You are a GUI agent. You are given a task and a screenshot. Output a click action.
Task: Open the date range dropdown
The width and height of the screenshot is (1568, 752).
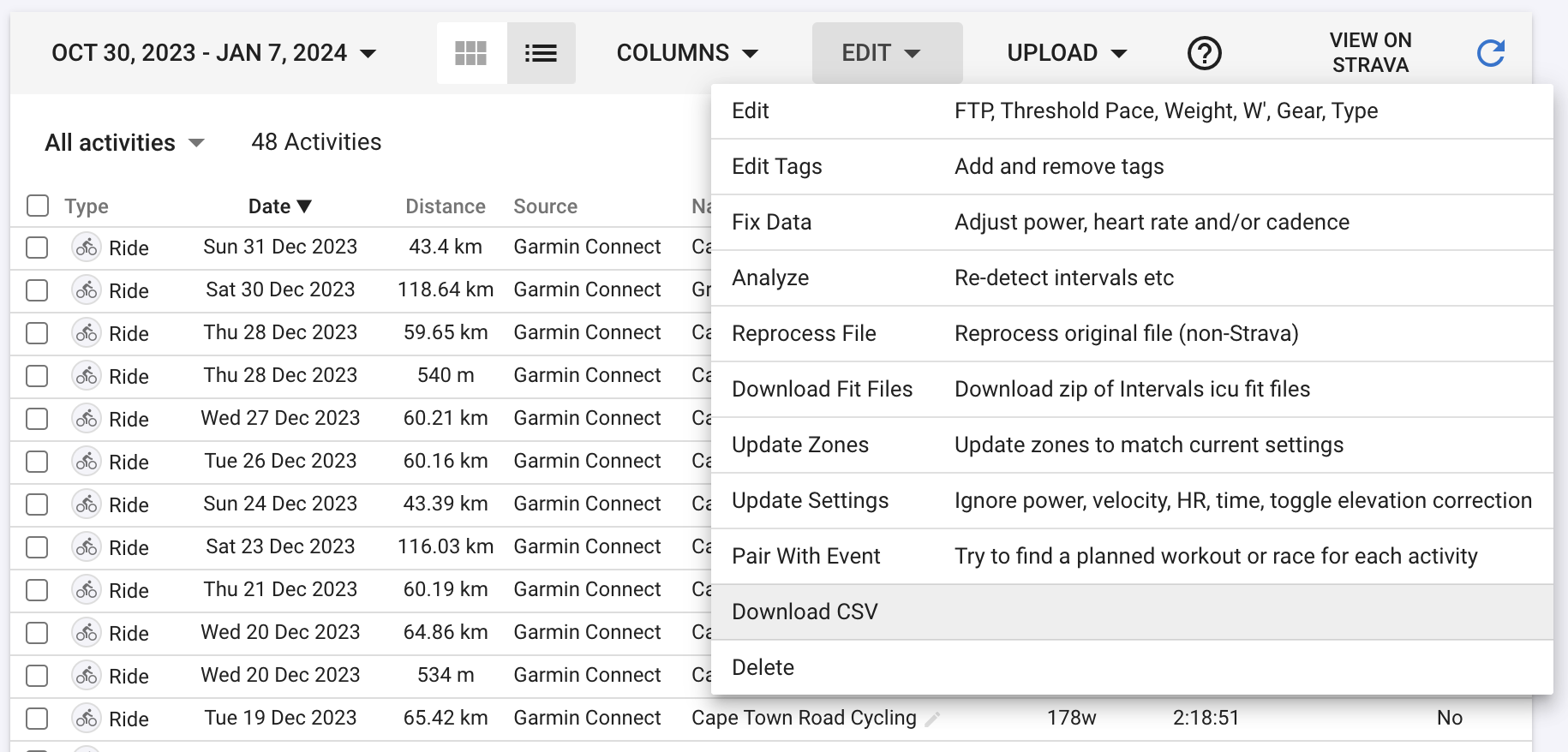coord(214,53)
